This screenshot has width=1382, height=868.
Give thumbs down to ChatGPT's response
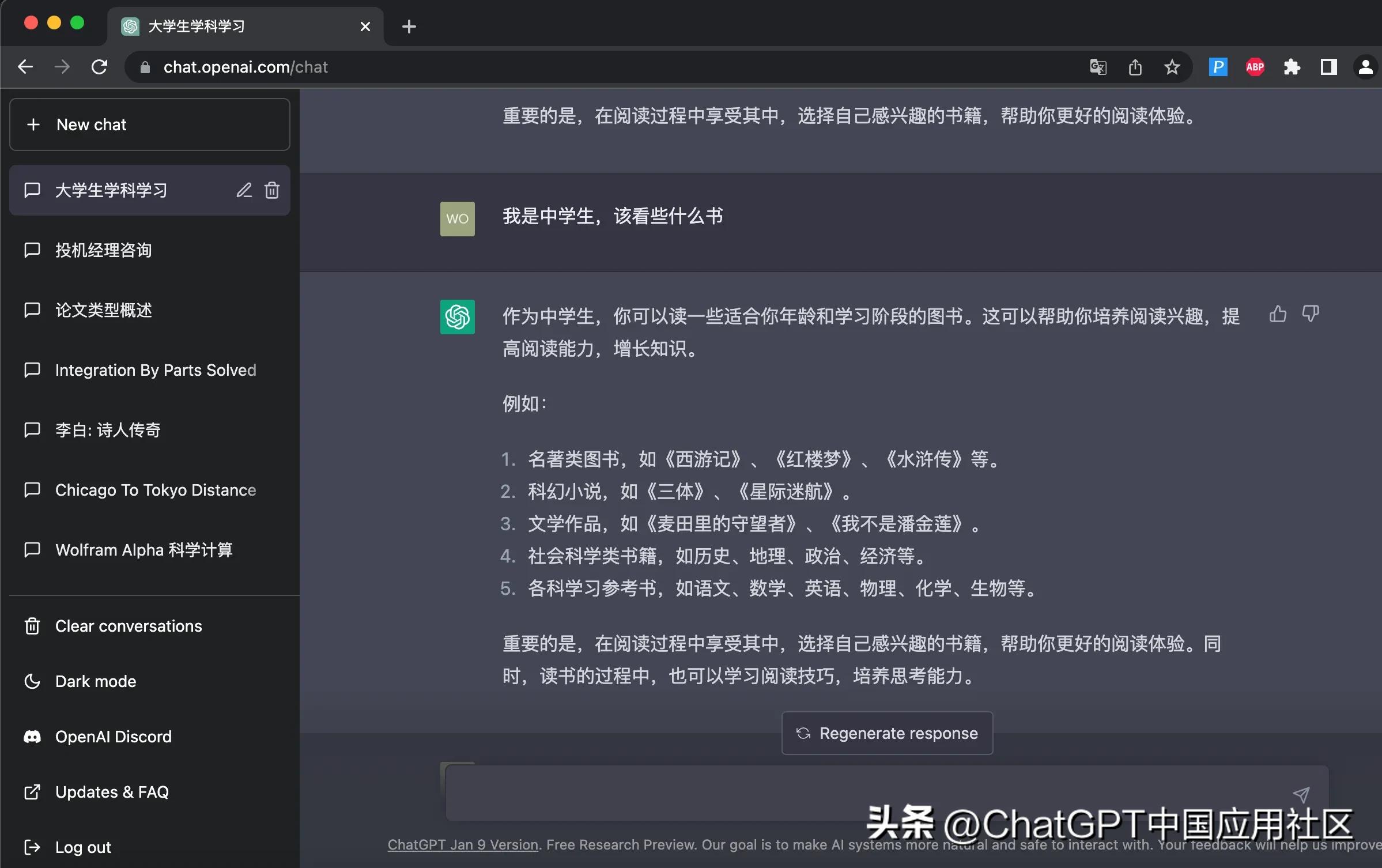(1311, 313)
